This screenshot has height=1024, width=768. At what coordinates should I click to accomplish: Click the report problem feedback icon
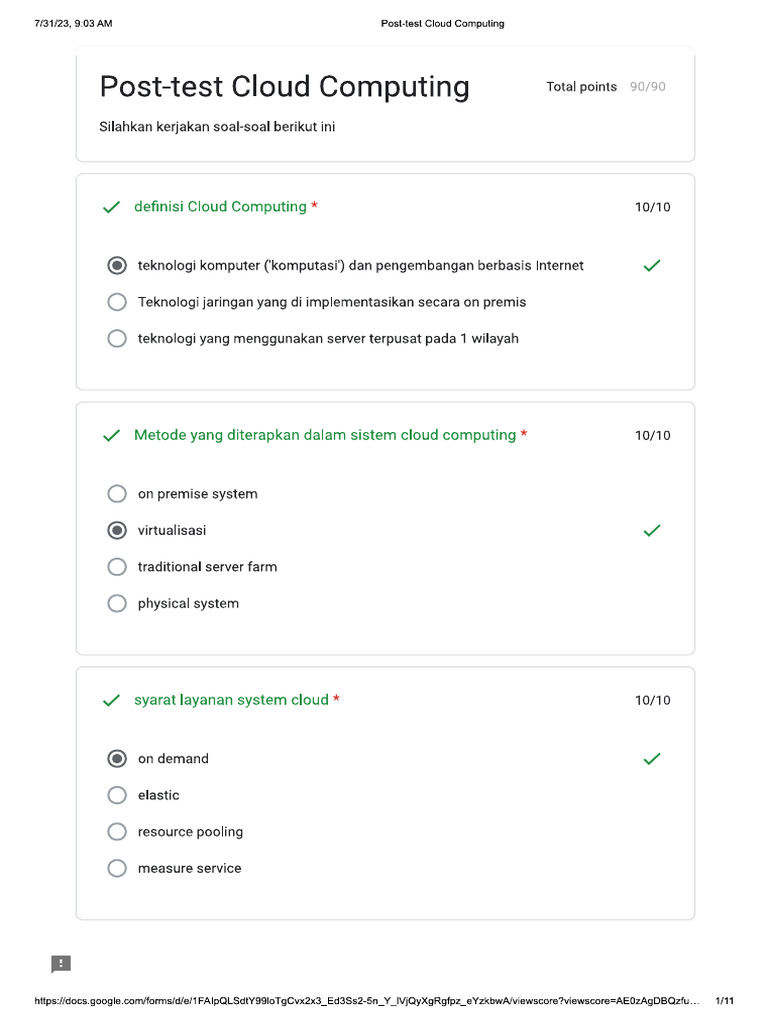(x=61, y=964)
